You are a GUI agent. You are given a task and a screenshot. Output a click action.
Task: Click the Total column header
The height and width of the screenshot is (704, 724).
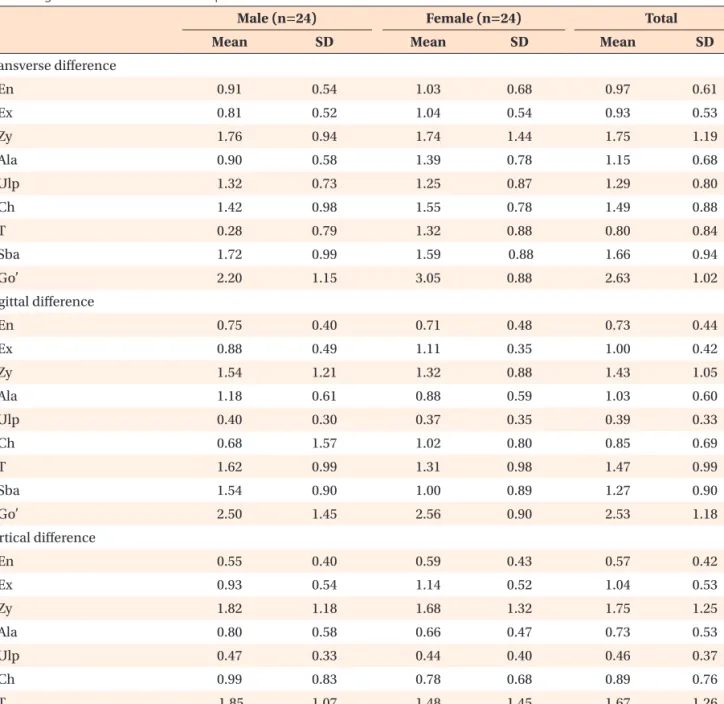(x=661, y=18)
